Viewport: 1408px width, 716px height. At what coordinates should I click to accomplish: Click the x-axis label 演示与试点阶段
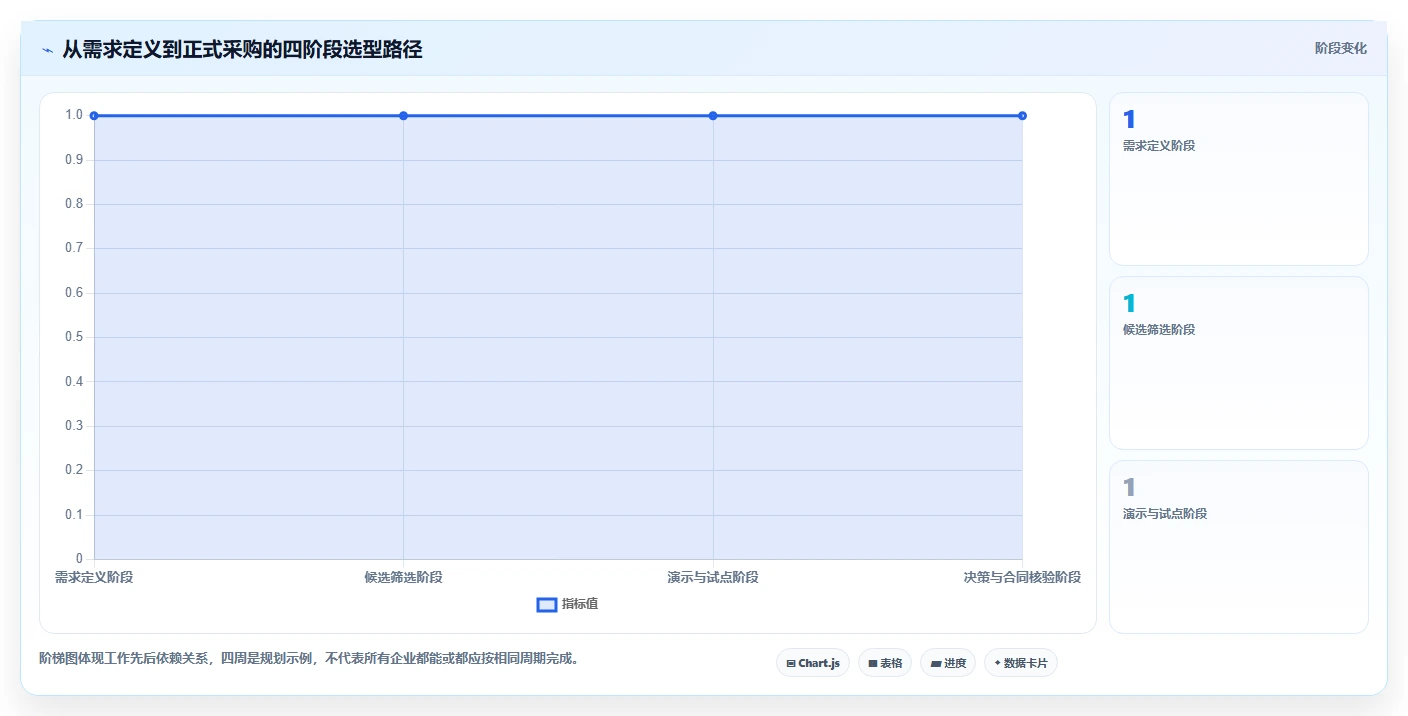tap(713, 577)
